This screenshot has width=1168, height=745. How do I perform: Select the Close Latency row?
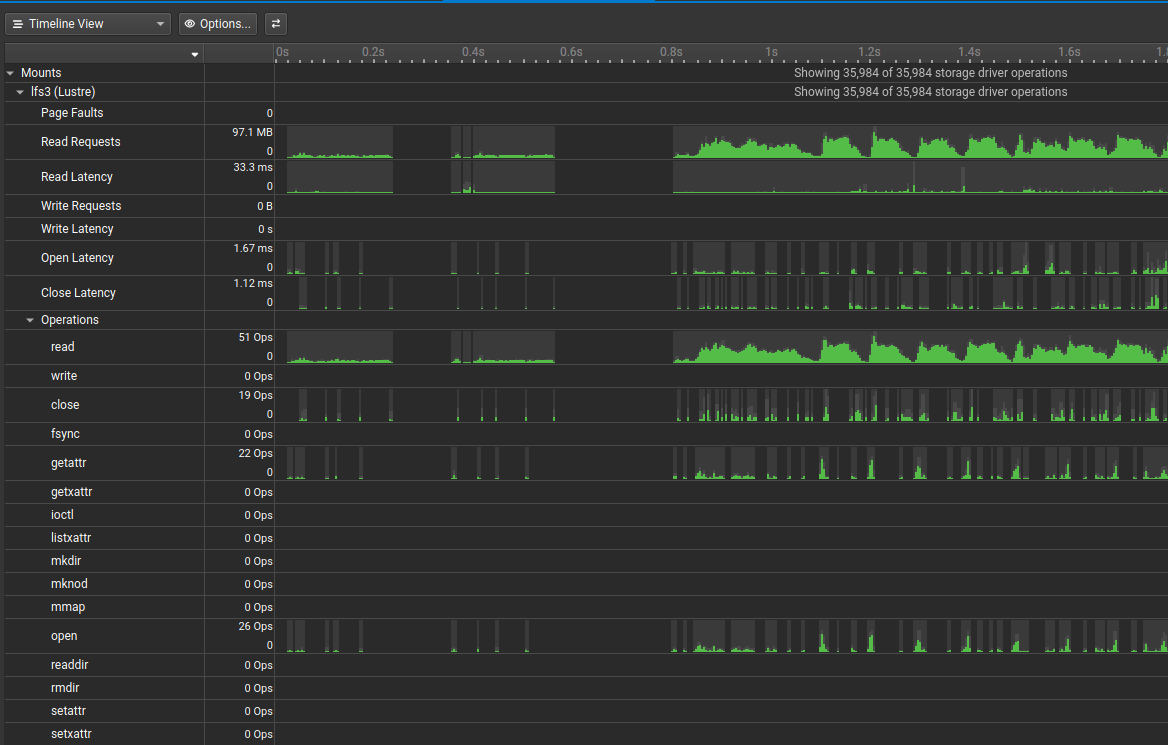(78, 293)
